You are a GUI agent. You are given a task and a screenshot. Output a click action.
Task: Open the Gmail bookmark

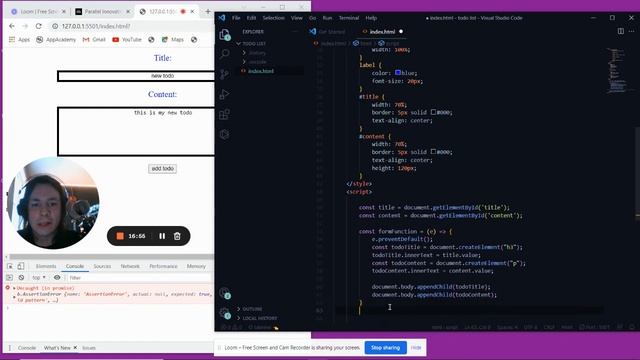pos(94,40)
